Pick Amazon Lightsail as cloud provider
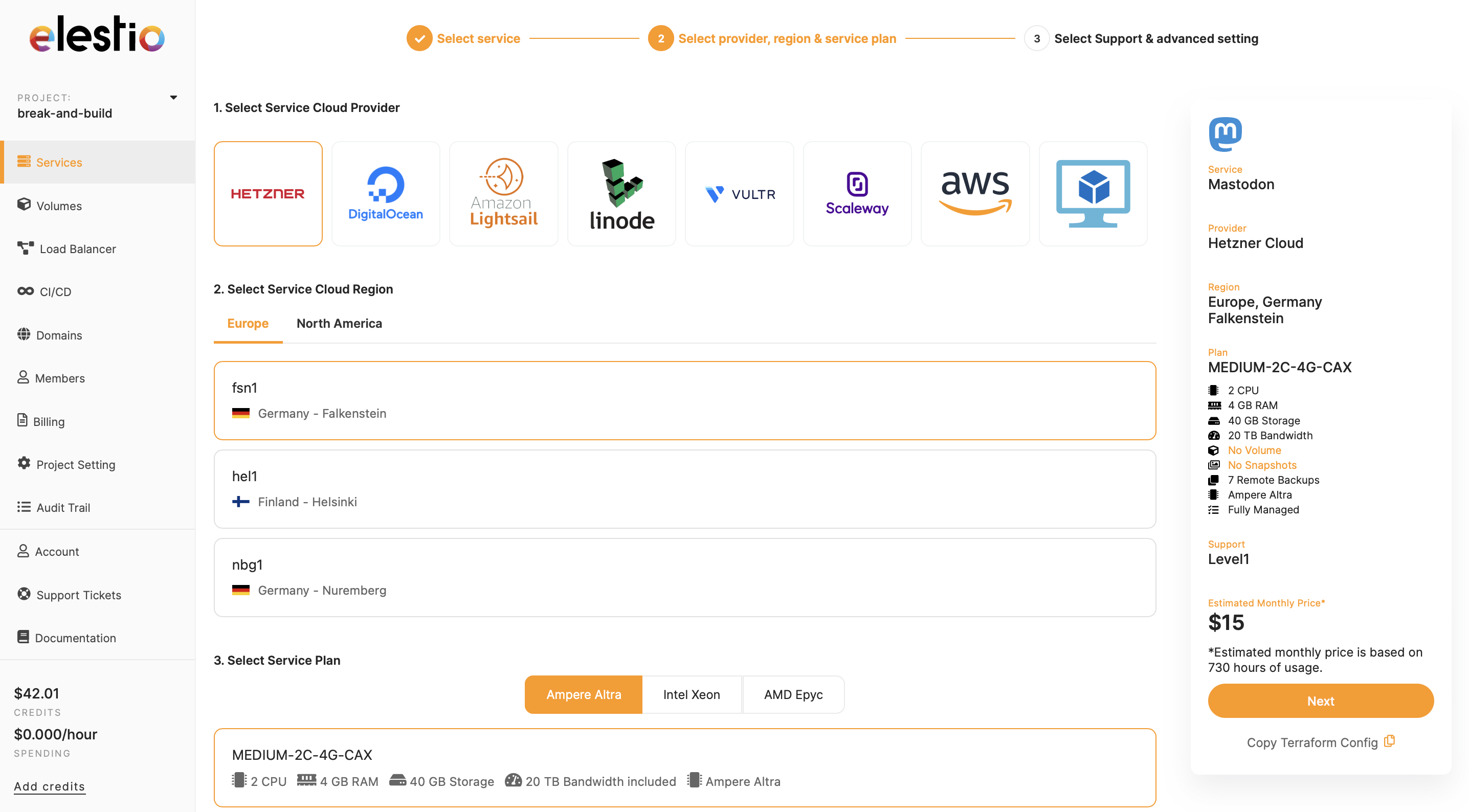Image resolution: width=1469 pixels, height=812 pixels. pos(503,193)
